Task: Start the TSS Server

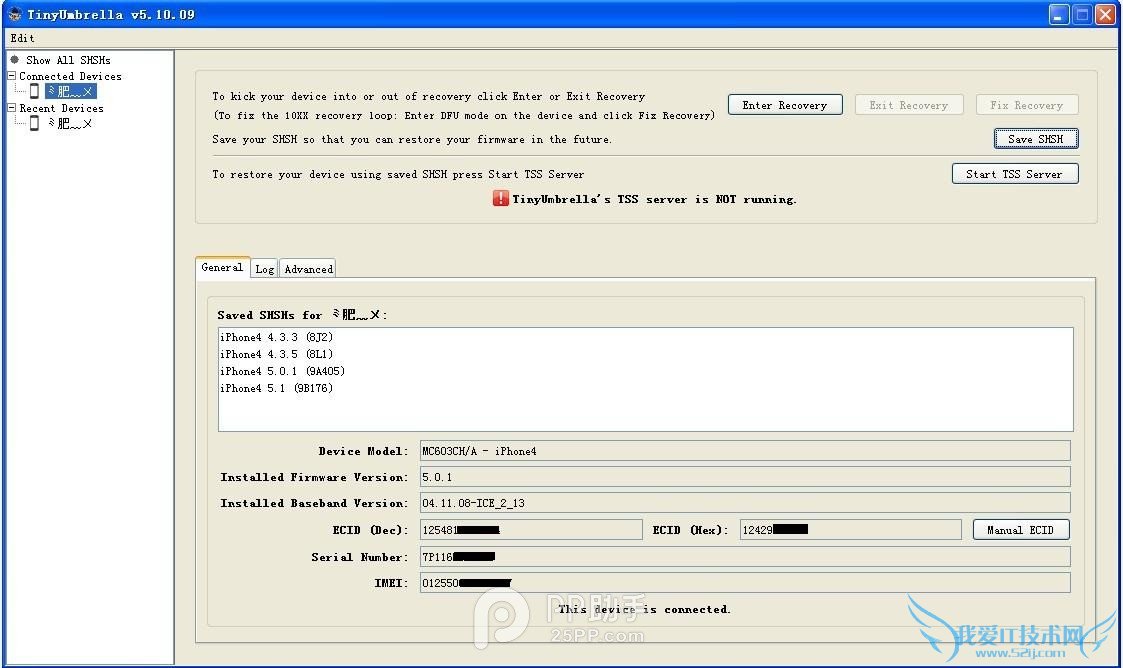Action: click(x=1014, y=174)
